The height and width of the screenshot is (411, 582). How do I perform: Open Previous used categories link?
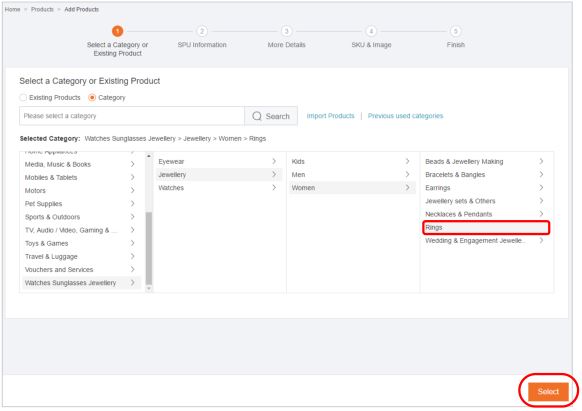(405, 116)
